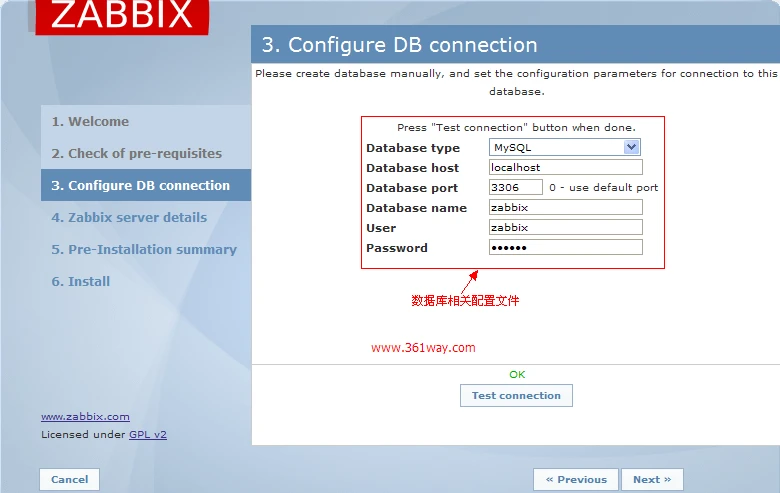The image size is (780, 493).
Task: Go back with Previous button
Action: click(576, 480)
